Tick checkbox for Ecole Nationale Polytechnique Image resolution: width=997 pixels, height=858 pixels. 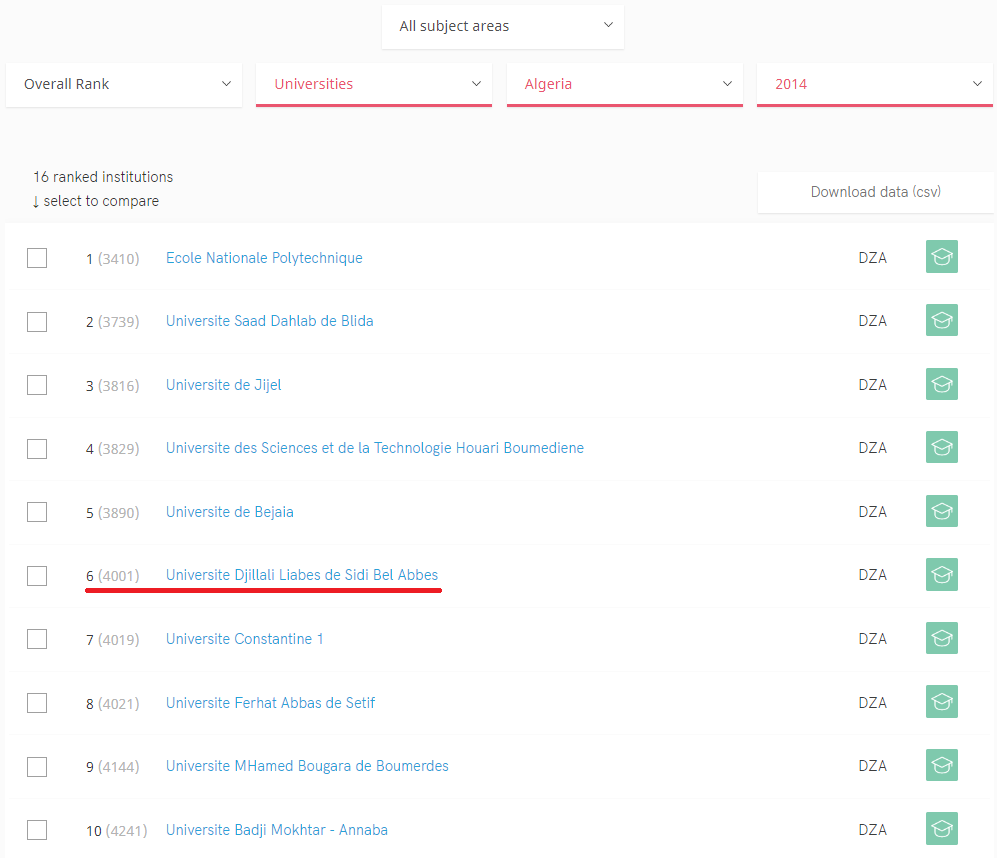point(37,258)
